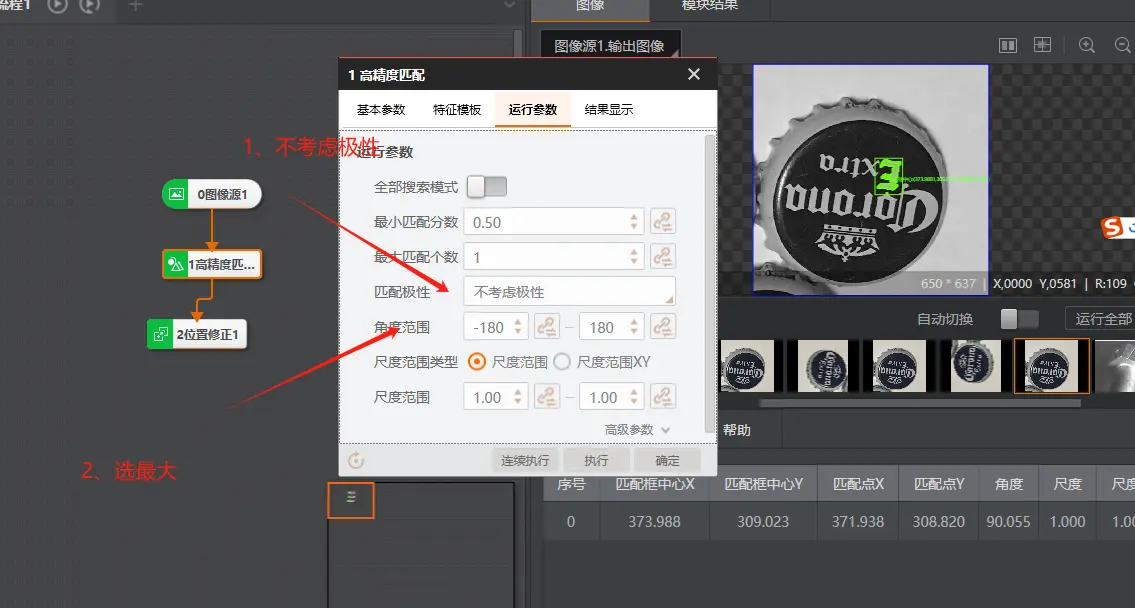The width and height of the screenshot is (1135, 608).
Task: Click the grid layout view icon
Action: click(x=1042, y=45)
